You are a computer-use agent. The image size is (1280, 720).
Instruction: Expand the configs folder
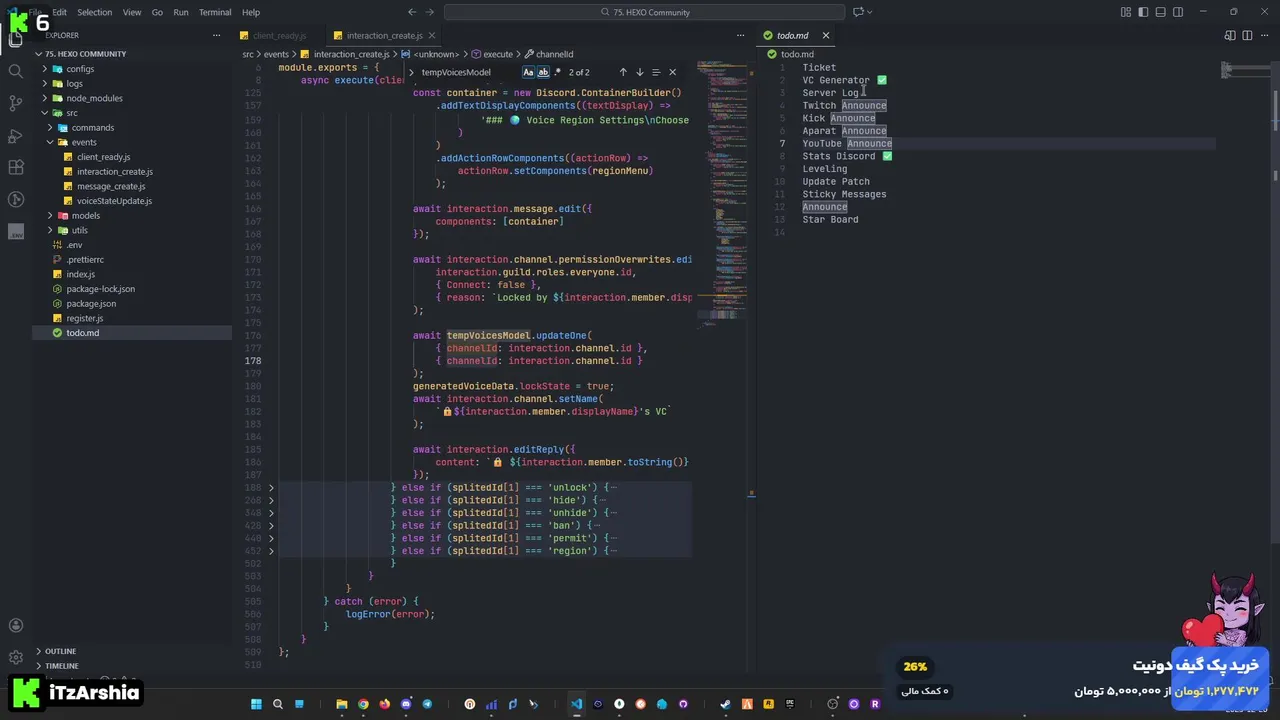pyautogui.click(x=80, y=69)
